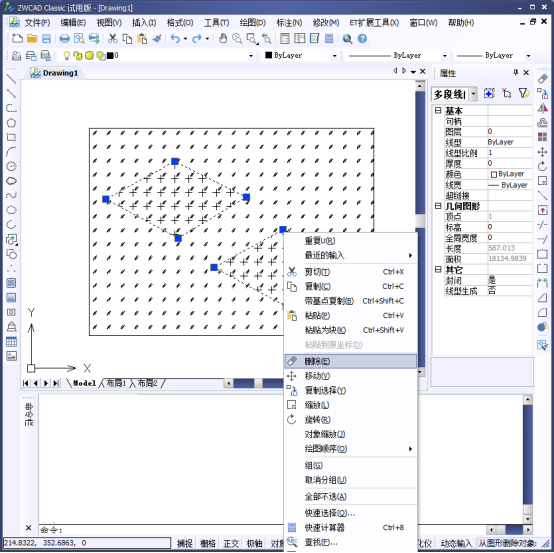
Task: Click the Print icon in main toolbar
Action: [64, 39]
